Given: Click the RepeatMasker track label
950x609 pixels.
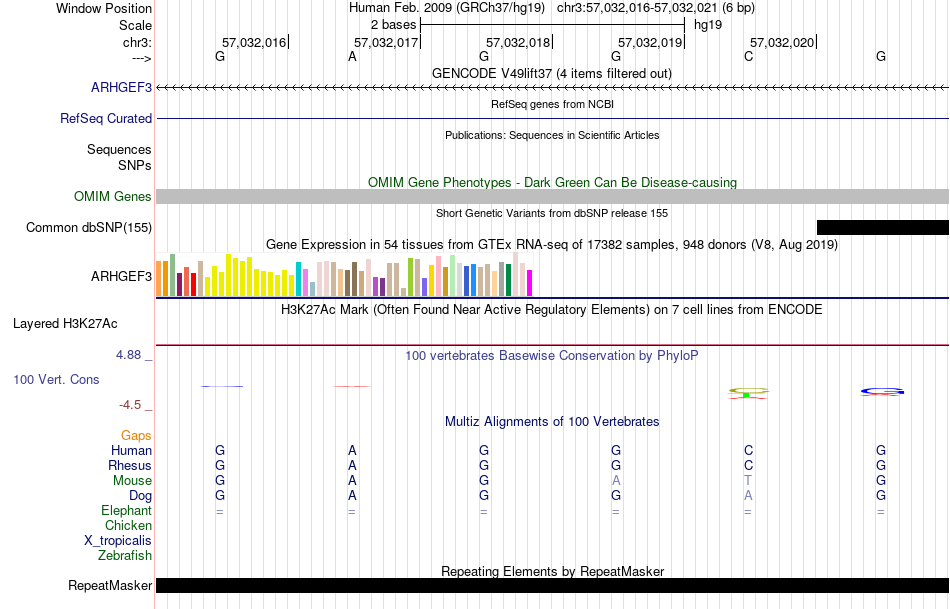Looking at the screenshot, I should [110, 585].
